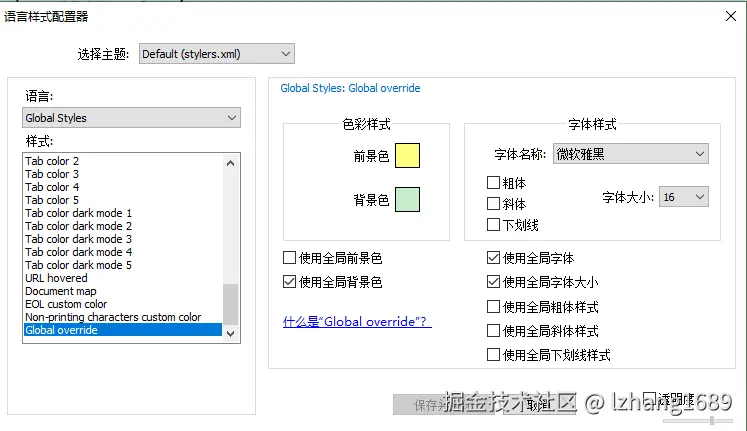Image resolution: width=747 pixels, height=431 pixels.
Task: Select Tab color dark mode 5
Action: pos(123,265)
